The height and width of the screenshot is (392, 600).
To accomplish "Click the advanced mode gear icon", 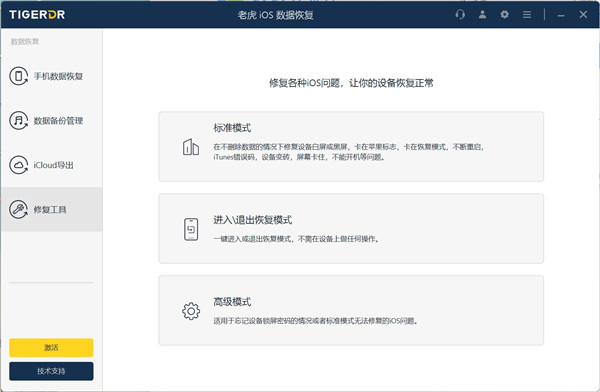I will (x=191, y=311).
